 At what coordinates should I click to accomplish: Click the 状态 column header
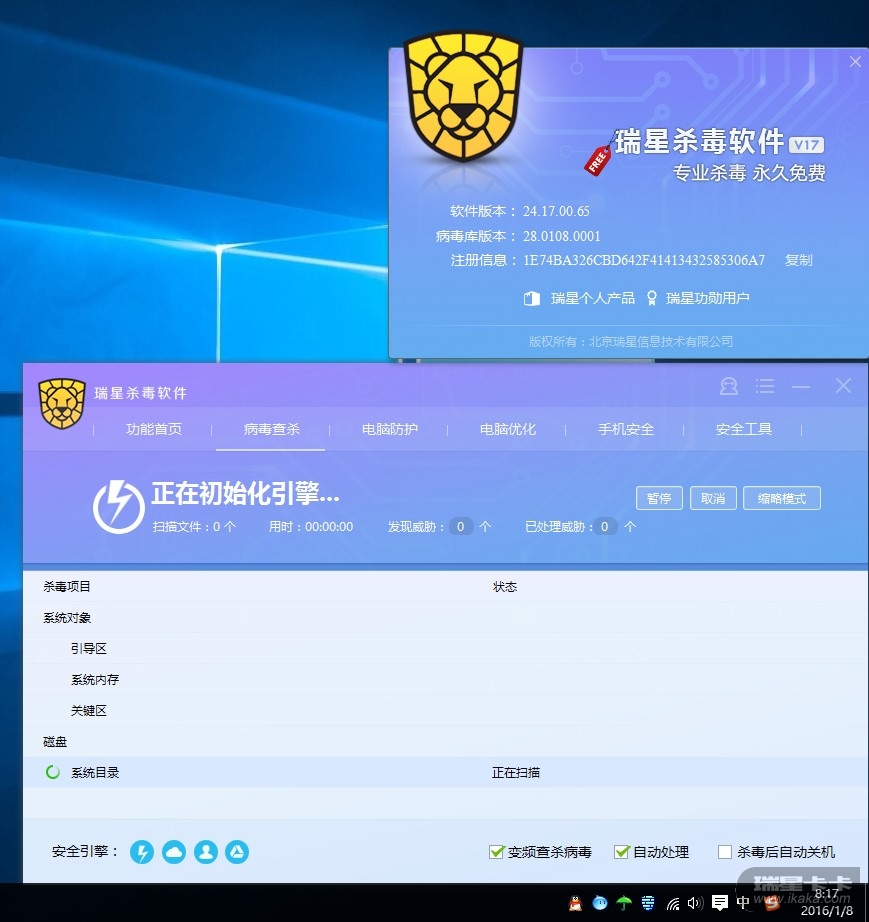[x=505, y=586]
